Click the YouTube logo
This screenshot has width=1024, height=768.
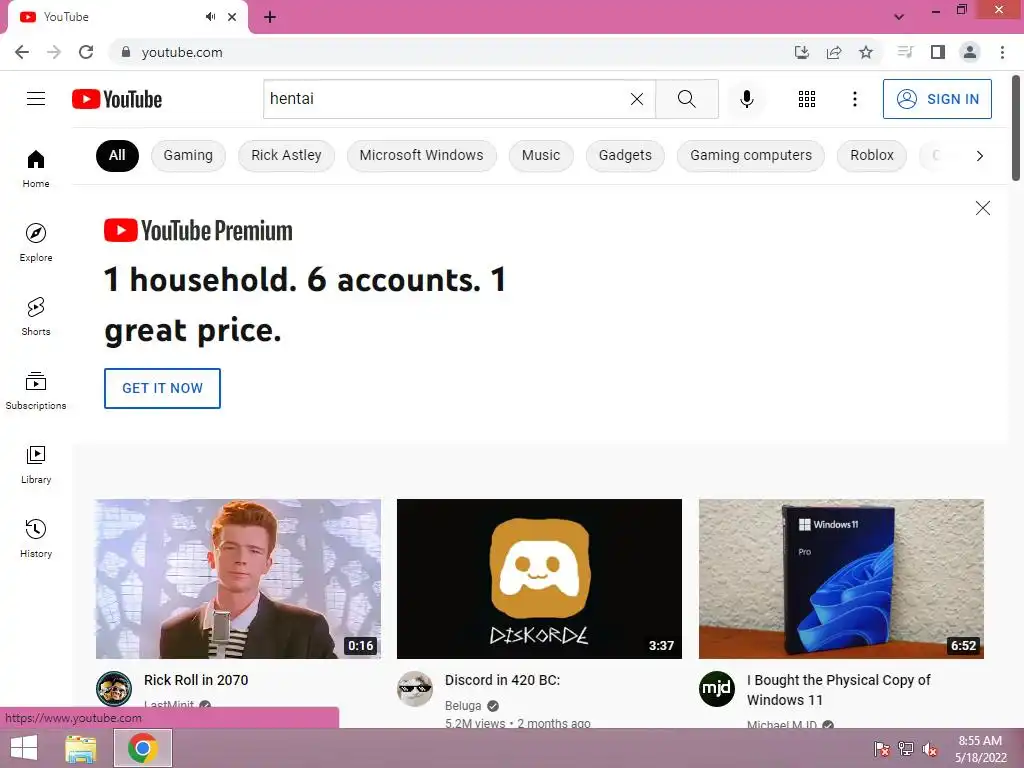[x=117, y=99]
